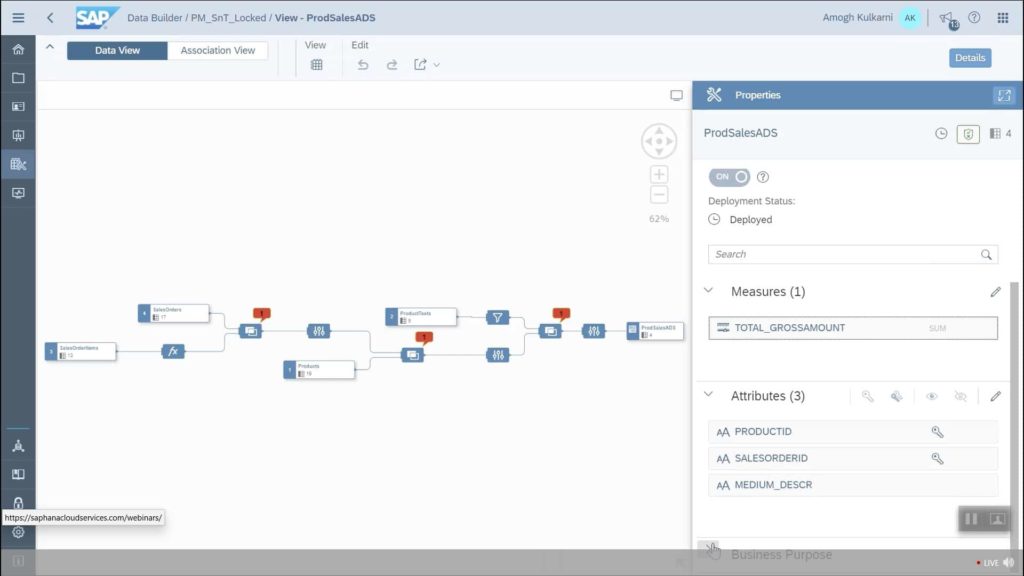This screenshot has width=1024, height=576.
Task: Click into the properties Search field
Action: click(853, 254)
